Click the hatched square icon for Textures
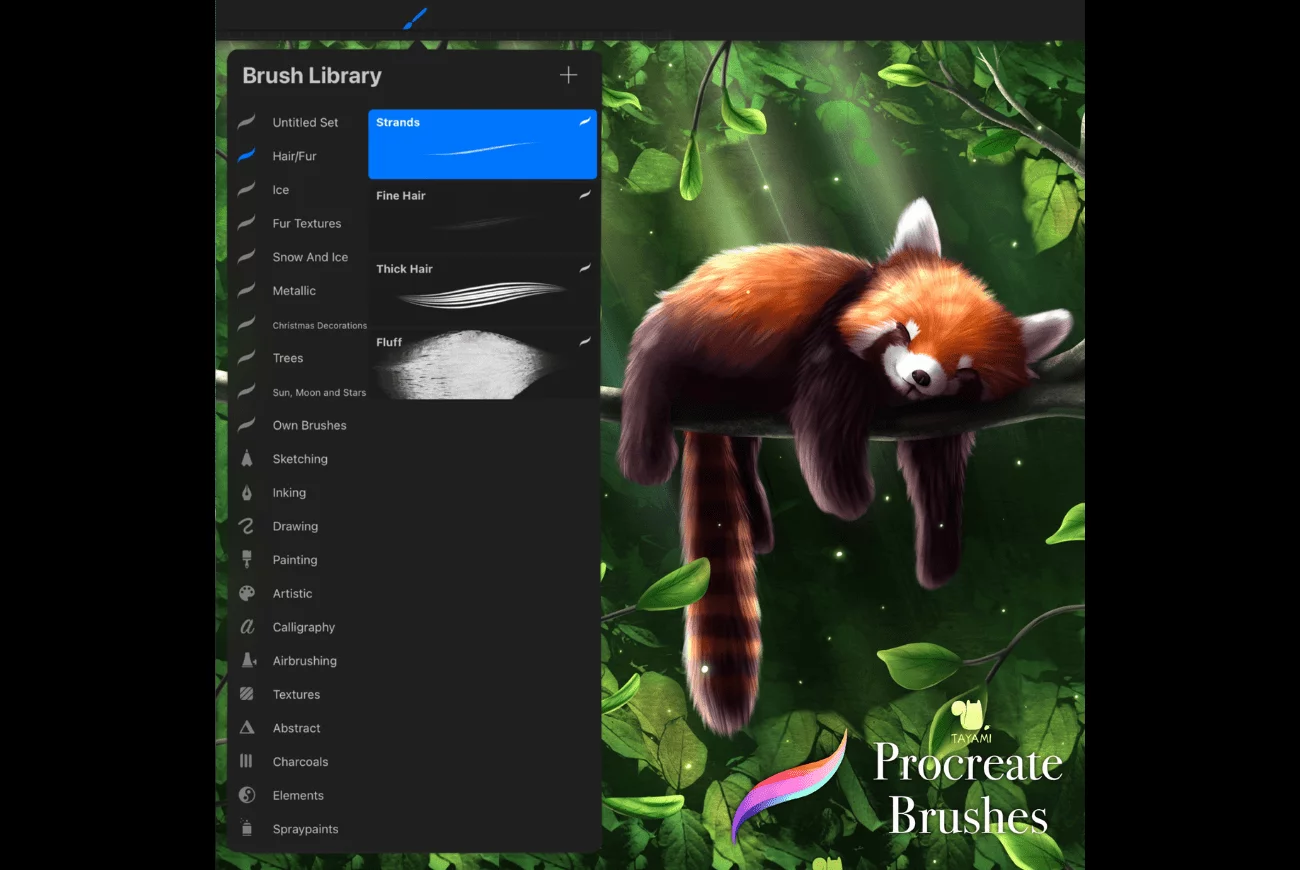The height and width of the screenshot is (870, 1300). pyautogui.click(x=246, y=694)
